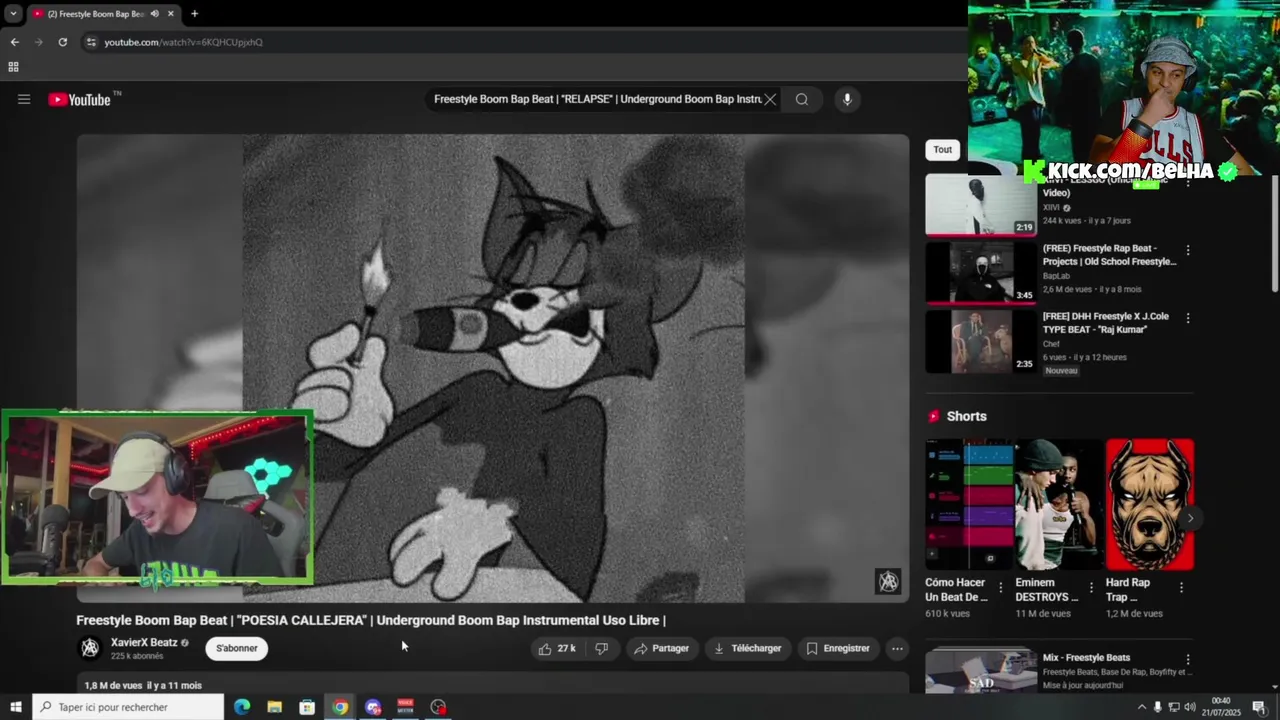Image resolution: width=1280 pixels, height=720 pixels.
Task: Go to the YouTube home logo
Action: 80,99
